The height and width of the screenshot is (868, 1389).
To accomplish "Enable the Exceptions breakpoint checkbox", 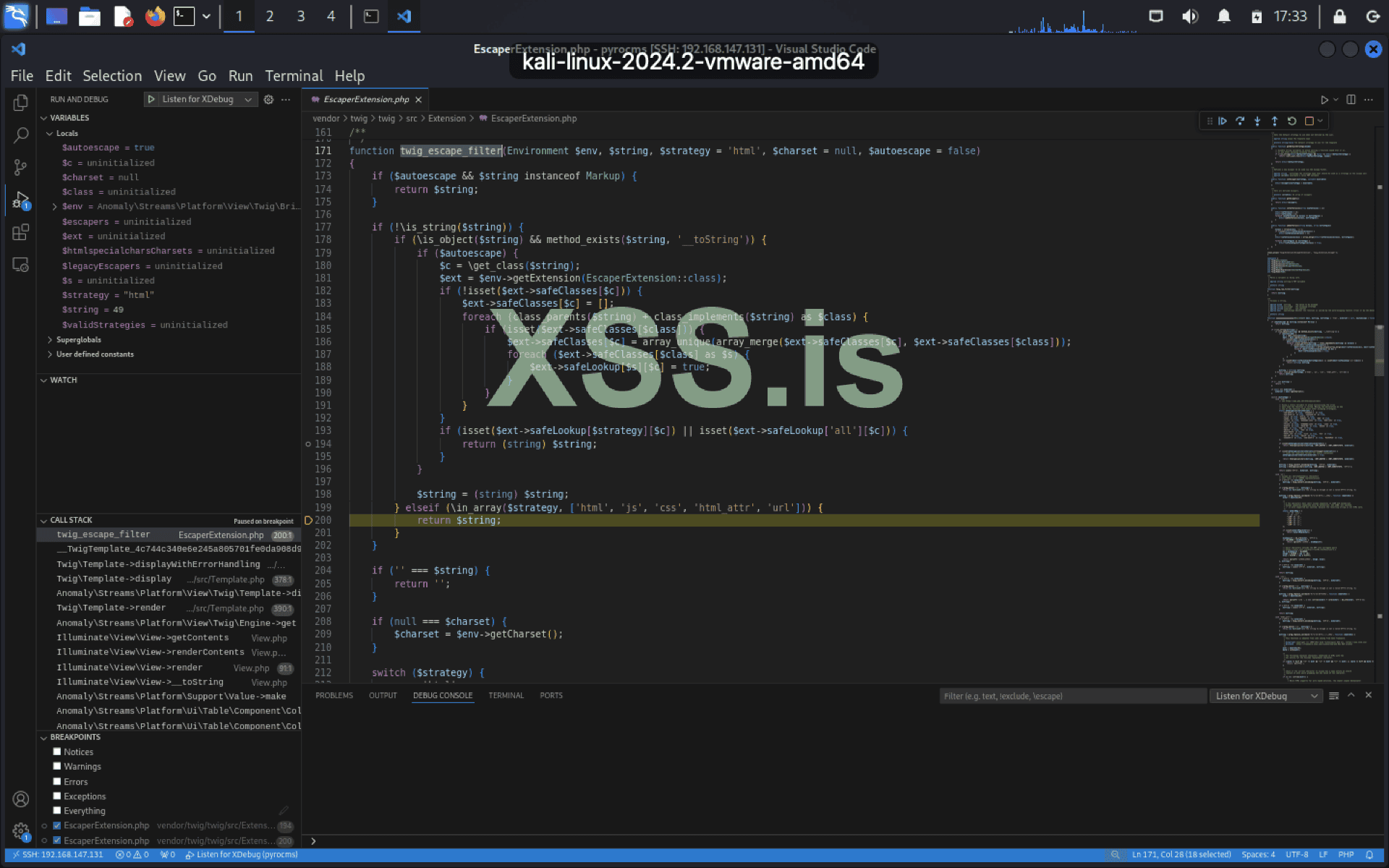I will tap(57, 796).
